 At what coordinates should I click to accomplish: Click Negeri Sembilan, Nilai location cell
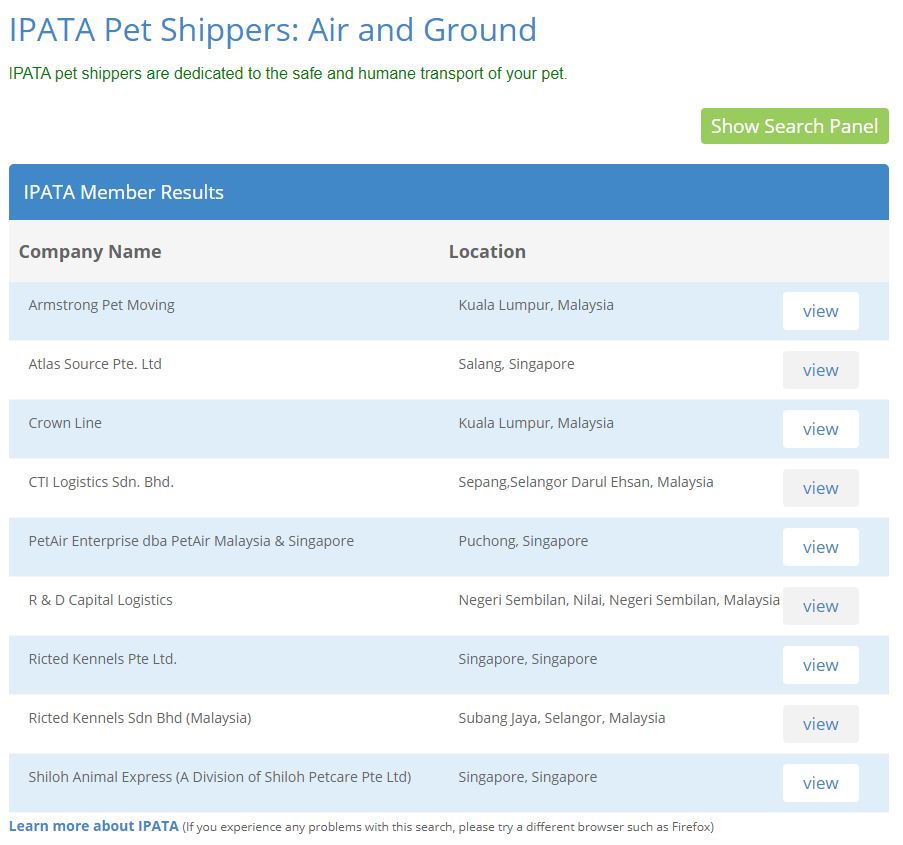(619, 600)
